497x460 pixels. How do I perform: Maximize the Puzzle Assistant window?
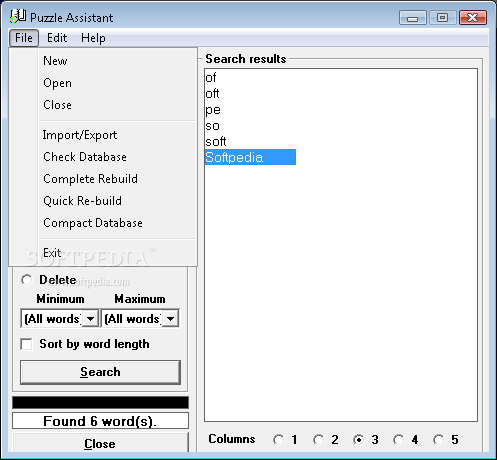point(442,18)
